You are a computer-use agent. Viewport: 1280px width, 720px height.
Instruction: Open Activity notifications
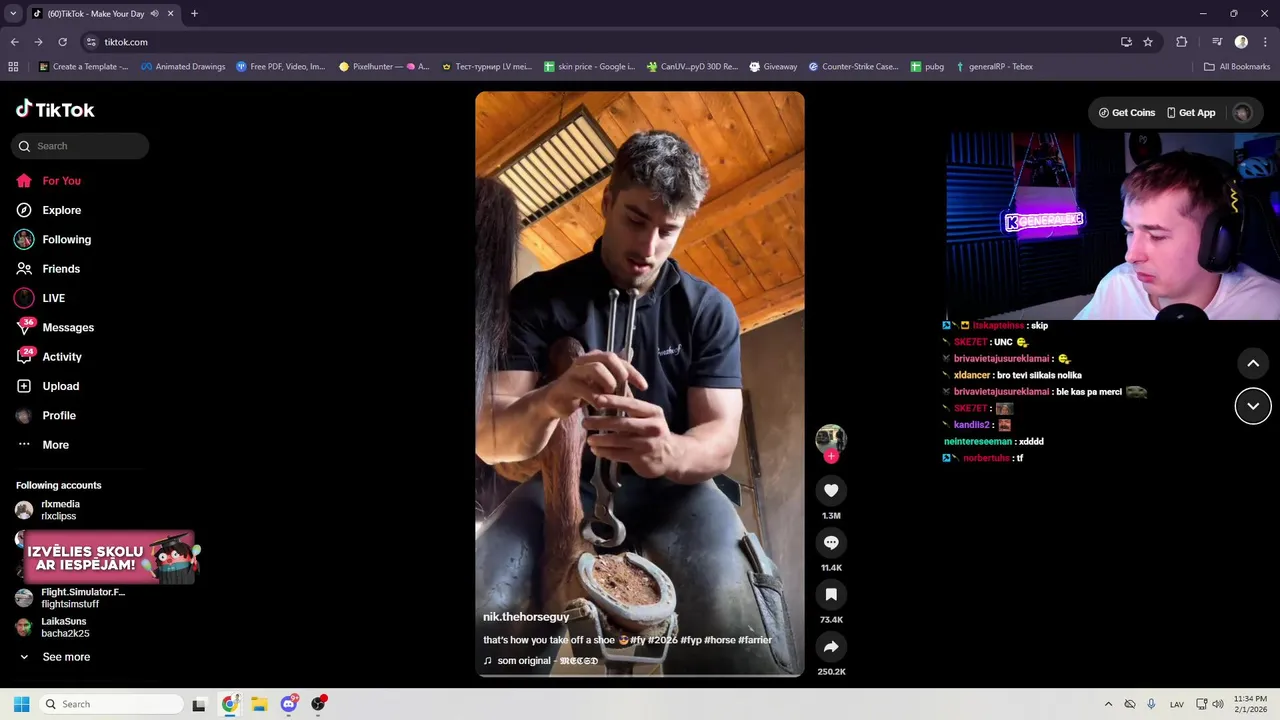[49, 357]
